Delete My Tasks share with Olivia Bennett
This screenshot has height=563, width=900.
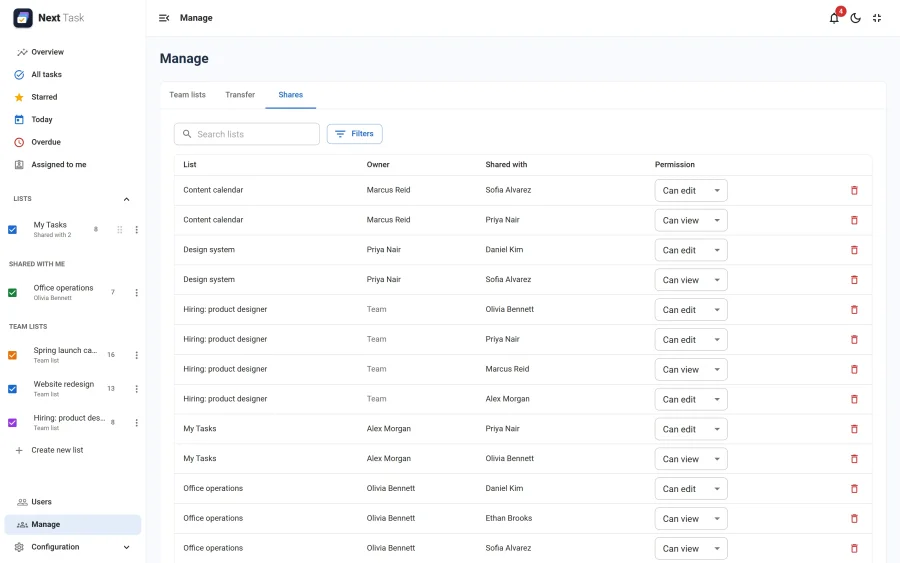tap(854, 459)
